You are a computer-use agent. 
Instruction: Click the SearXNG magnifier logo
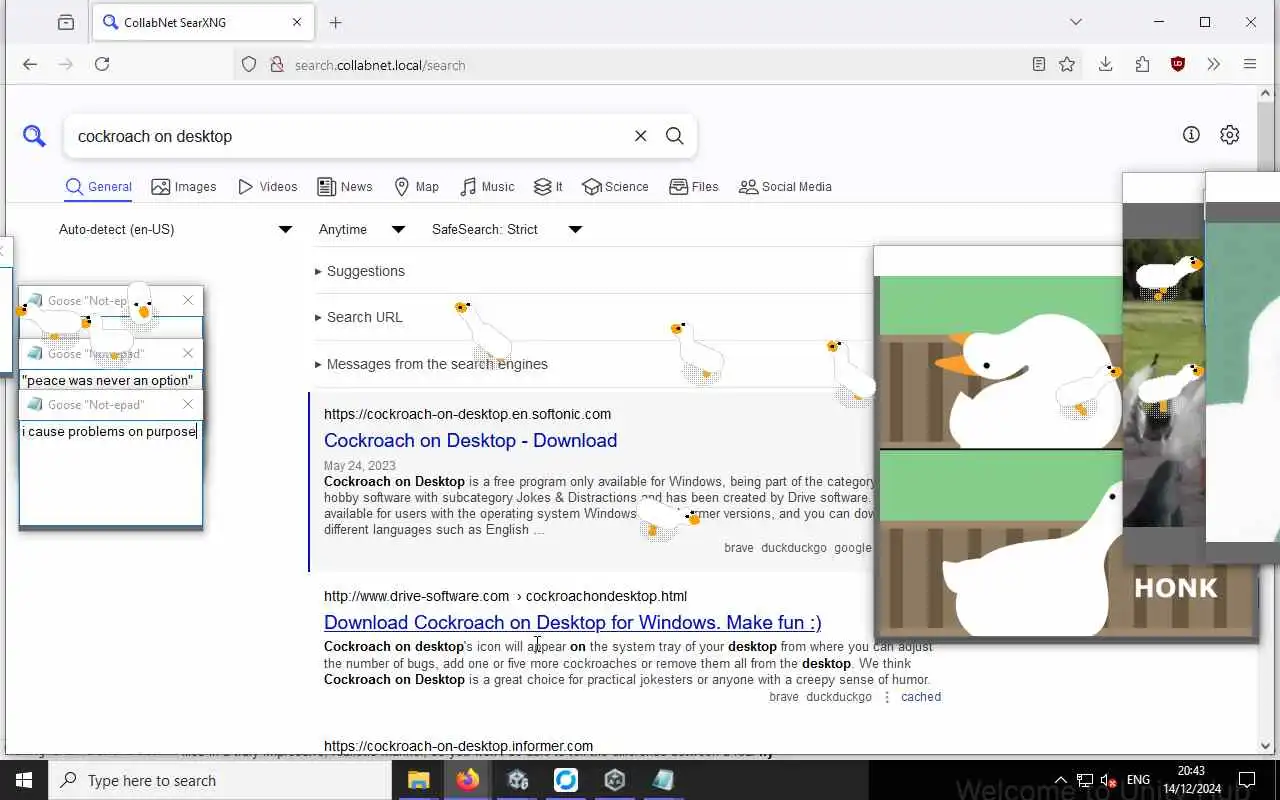[x=35, y=136]
